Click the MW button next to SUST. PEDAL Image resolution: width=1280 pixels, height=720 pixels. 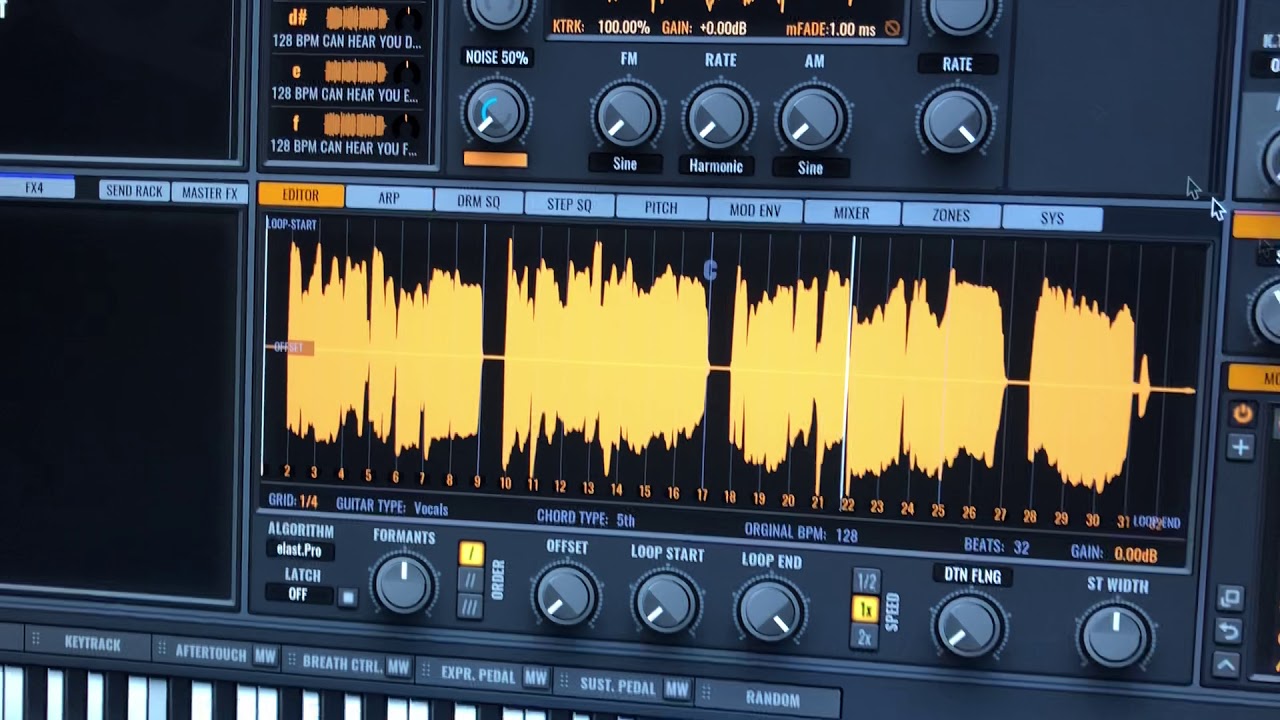coord(677,689)
